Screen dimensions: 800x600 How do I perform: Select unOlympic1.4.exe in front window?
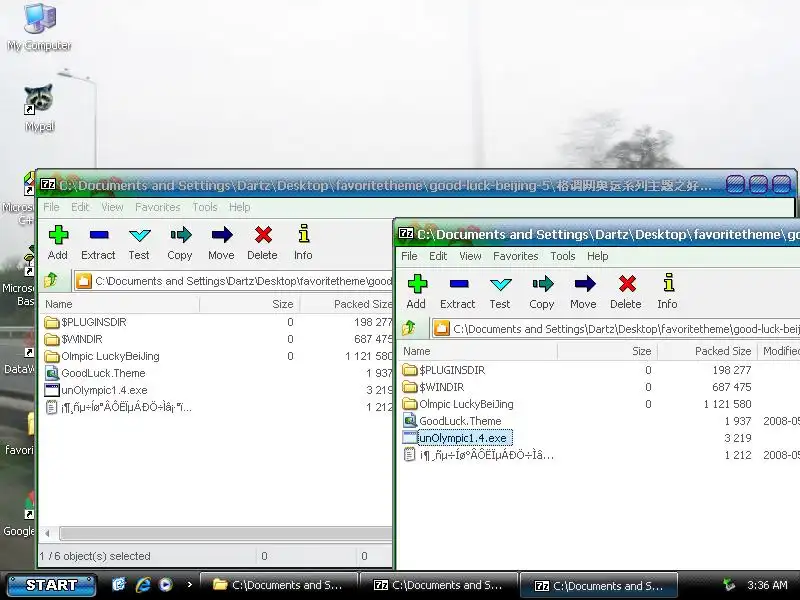pos(458,438)
